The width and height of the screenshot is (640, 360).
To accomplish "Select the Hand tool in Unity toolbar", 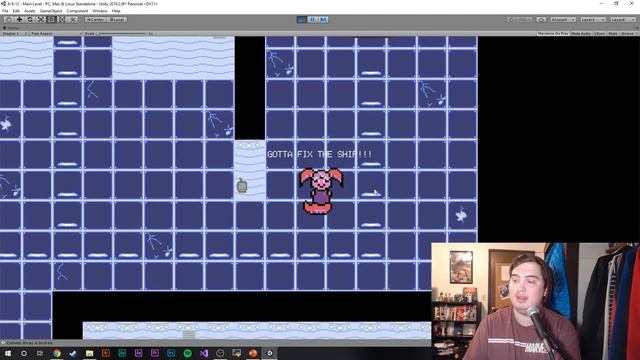I will click(9, 20).
